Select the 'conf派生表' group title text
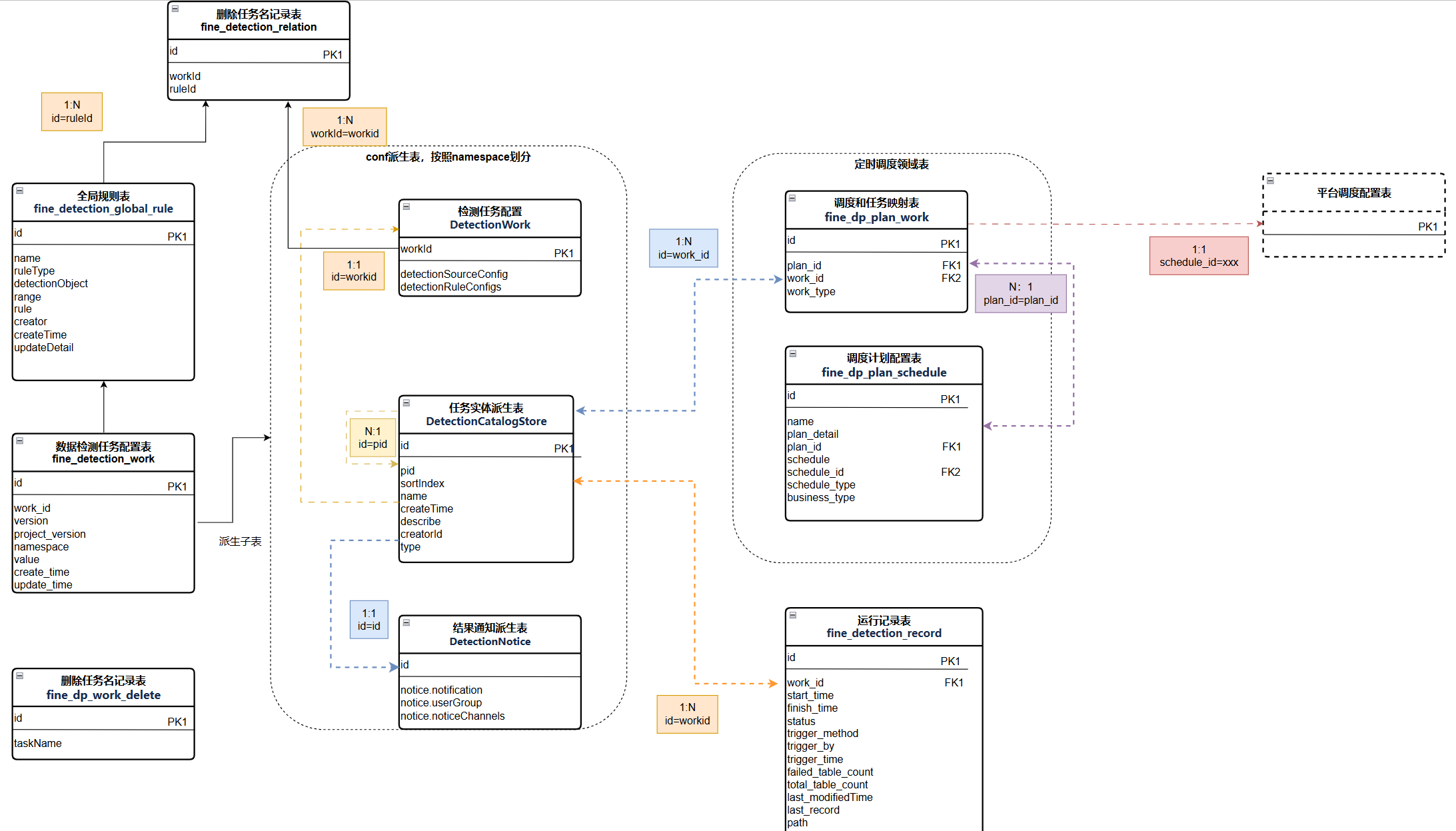This screenshot has height=831, width=1456. (448, 157)
